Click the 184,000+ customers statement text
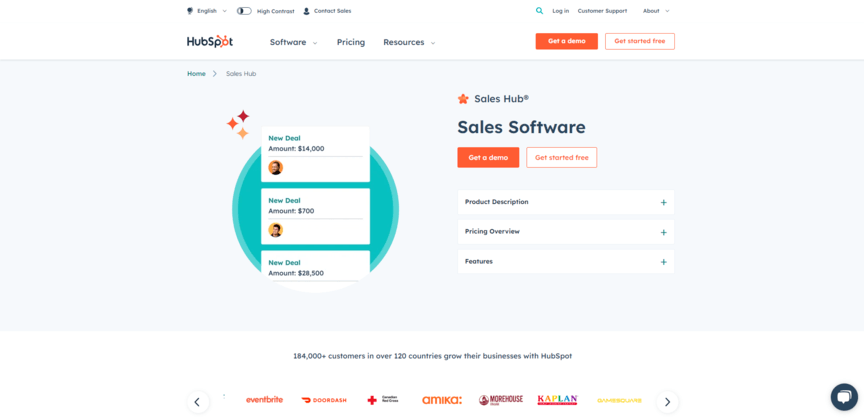 point(433,356)
